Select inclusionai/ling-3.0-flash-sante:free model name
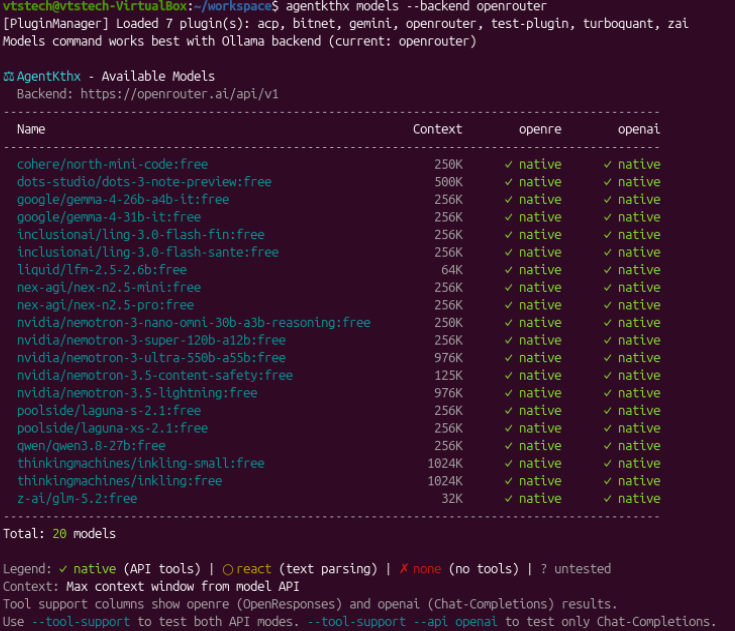The width and height of the screenshot is (735, 631). [148, 252]
